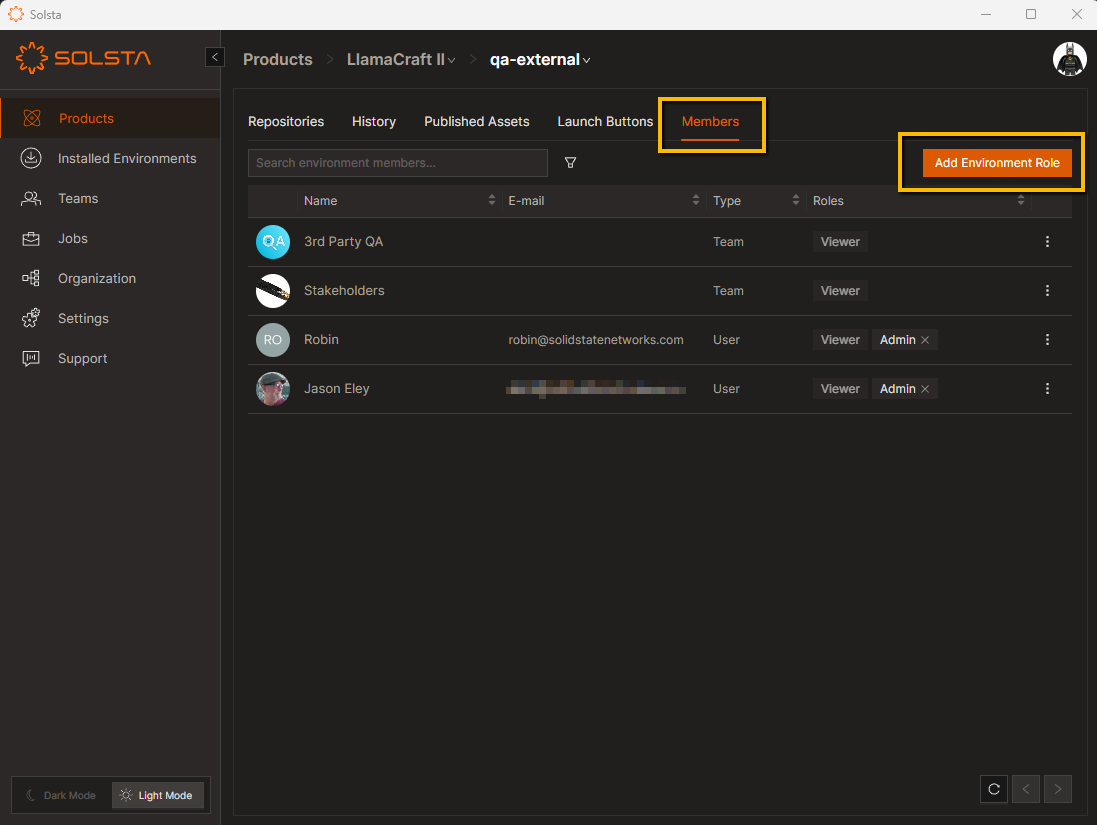Click the Support chat icon

(31, 358)
